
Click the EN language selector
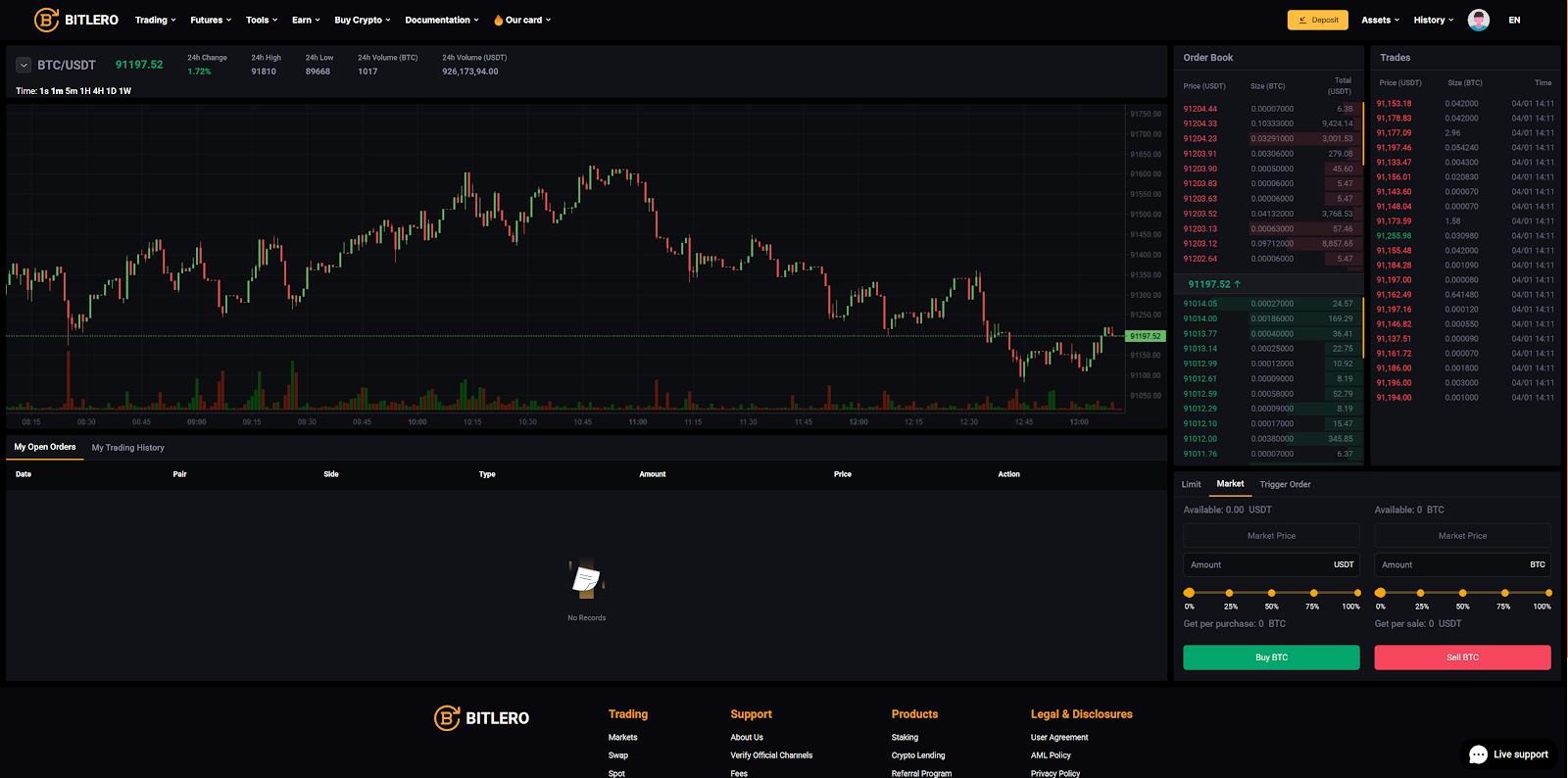pyautogui.click(x=1514, y=20)
